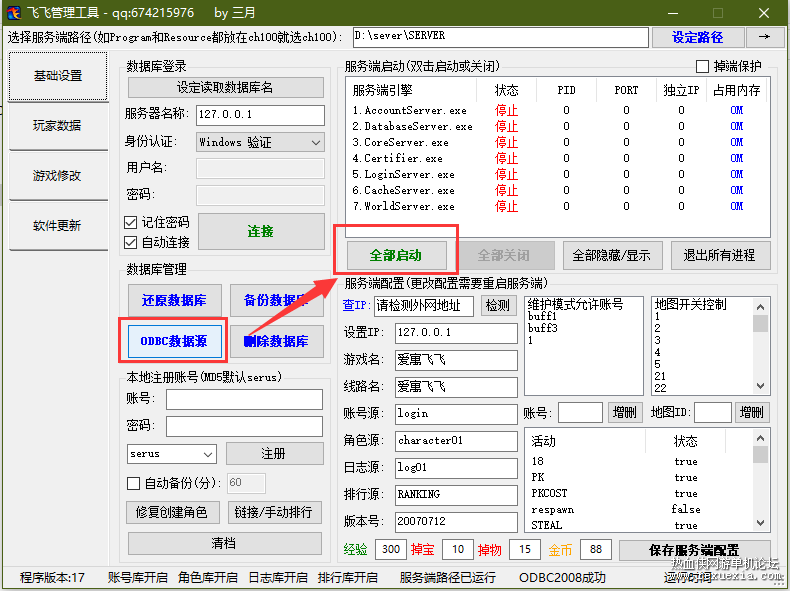Click the 删除数据库 button
This screenshot has width=790, height=591.
coord(276,341)
